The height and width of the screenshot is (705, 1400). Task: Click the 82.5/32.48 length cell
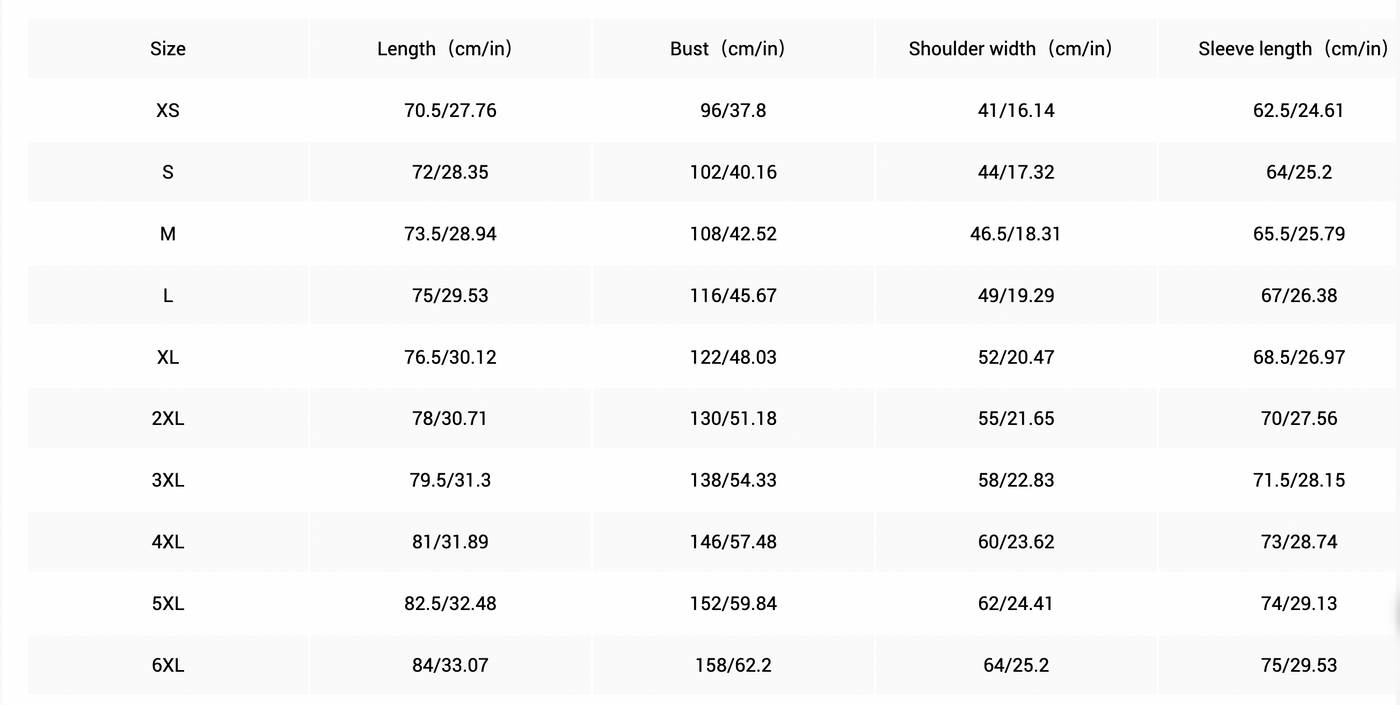[x=450, y=604]
